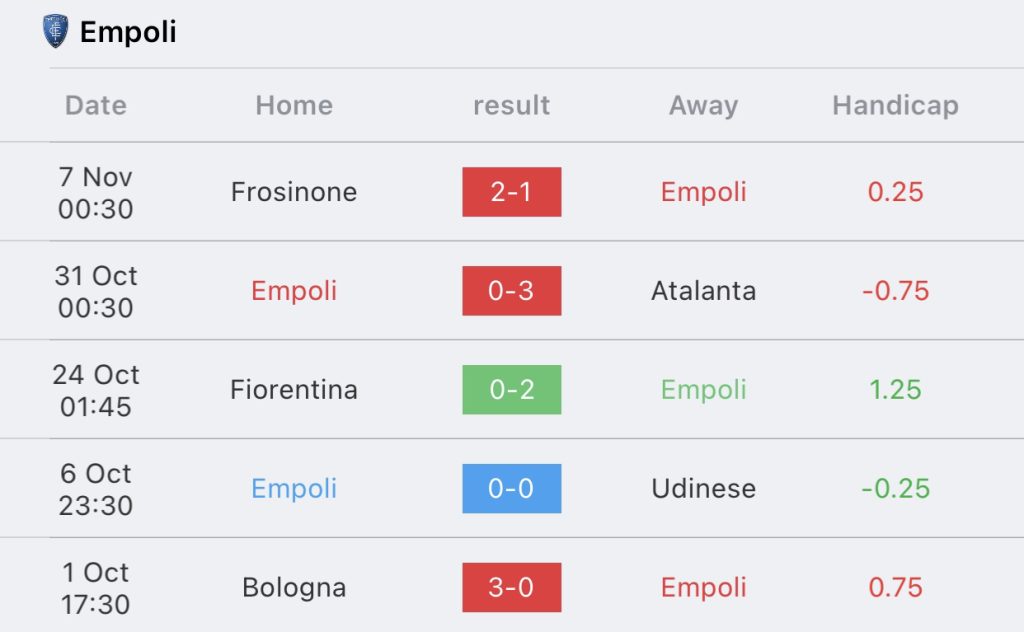Open the red 2-1 result badge
1024x632 pixels.
[511, 192]
